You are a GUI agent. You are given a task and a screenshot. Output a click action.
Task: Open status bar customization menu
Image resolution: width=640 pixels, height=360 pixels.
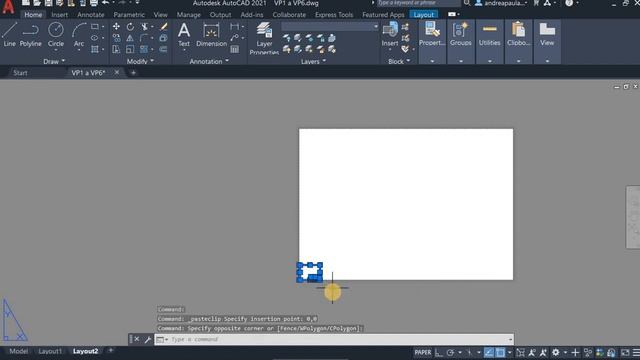point(636,352)
